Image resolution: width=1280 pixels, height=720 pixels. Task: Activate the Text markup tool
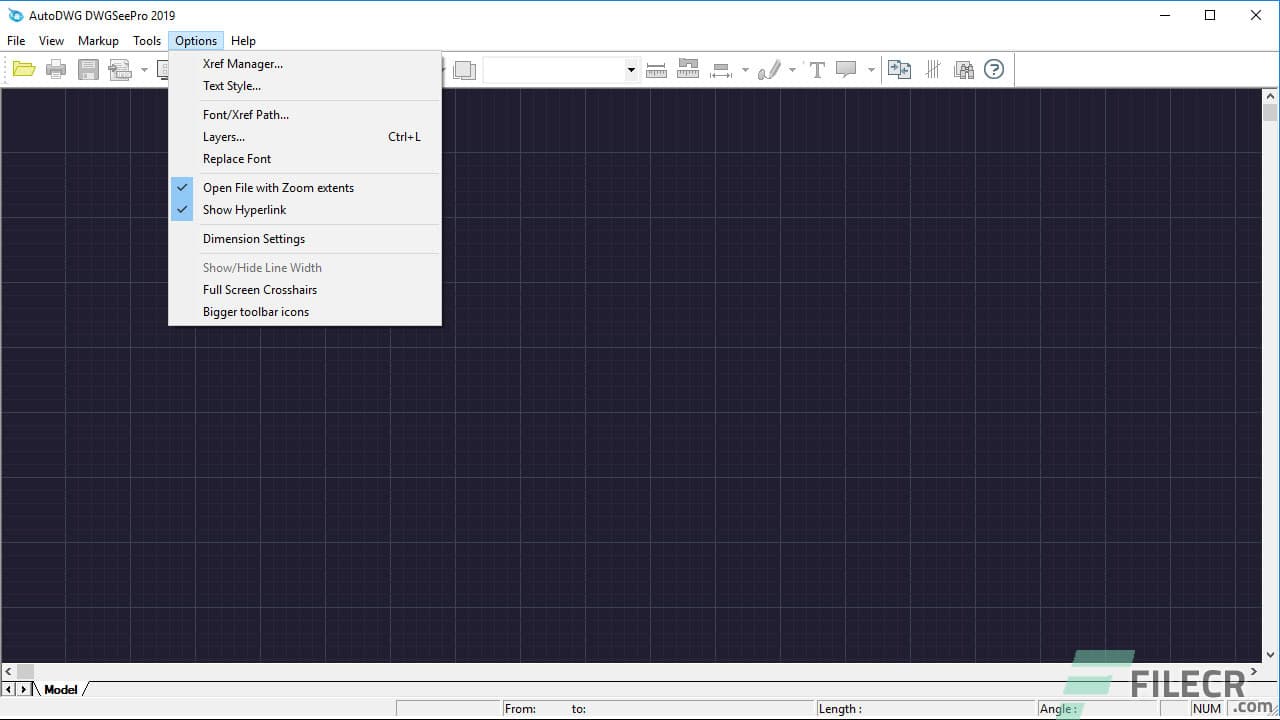click(x=817, y=69)
